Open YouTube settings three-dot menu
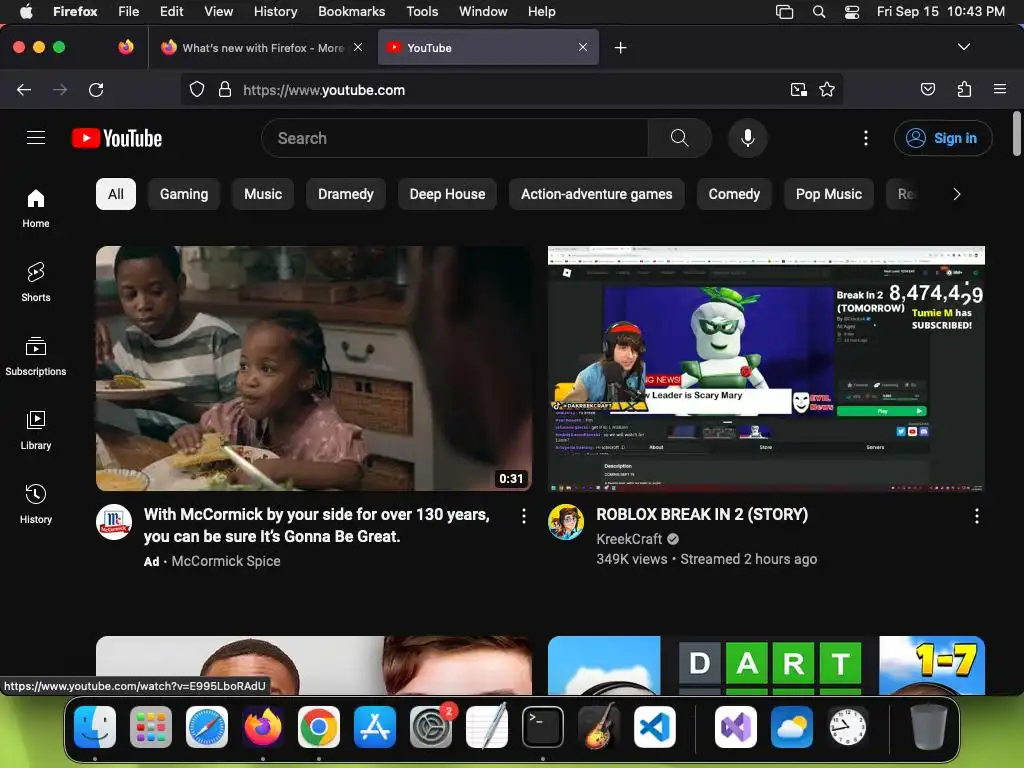The height and width of the screenshot is (768, 1024). 866,138
